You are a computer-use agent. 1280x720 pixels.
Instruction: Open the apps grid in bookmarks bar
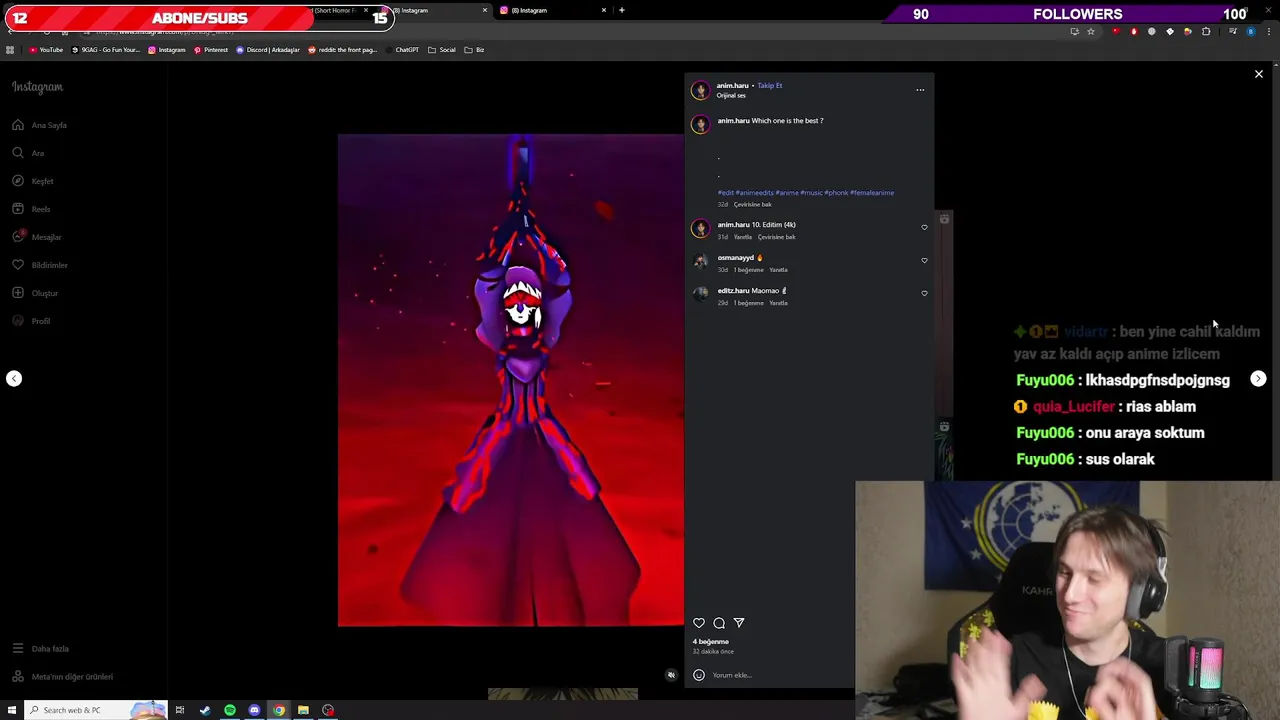(10, 50)
